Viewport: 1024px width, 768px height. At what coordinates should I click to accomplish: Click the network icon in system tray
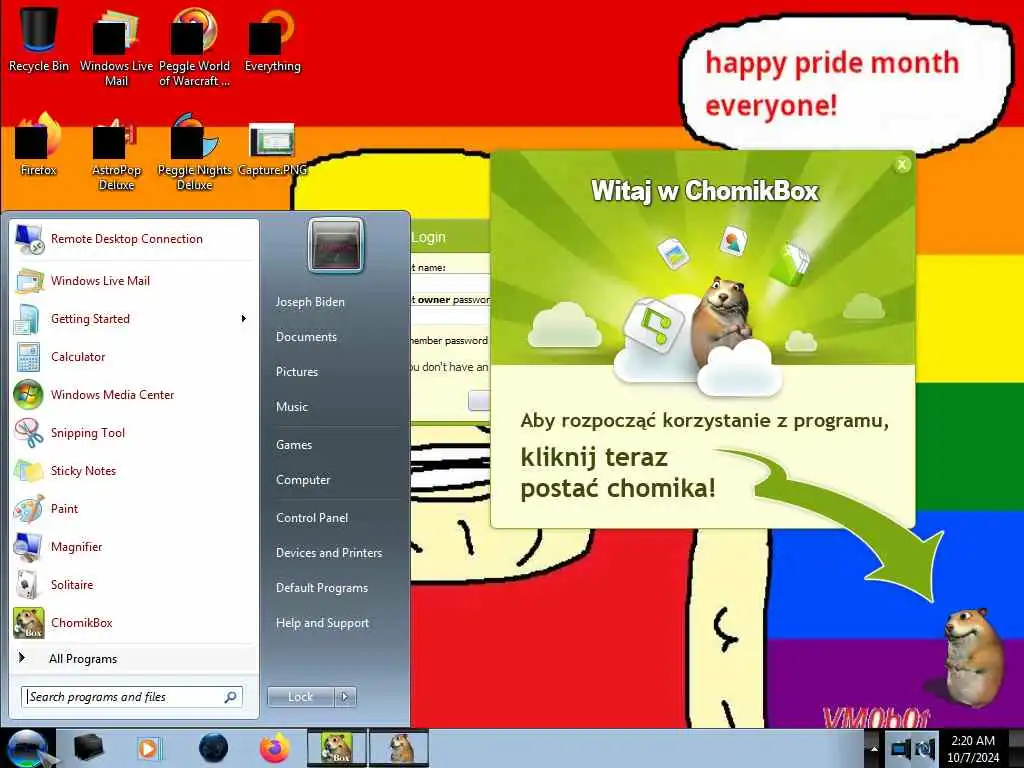tap(901, 748)
